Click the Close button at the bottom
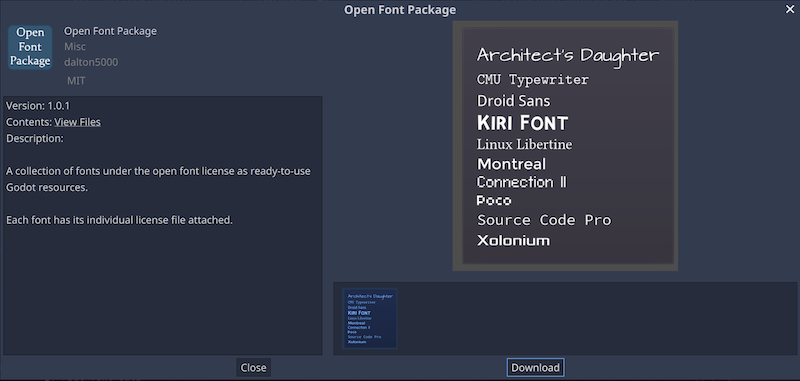The height and width of the screenshot is (381, 800). [254, 367]
